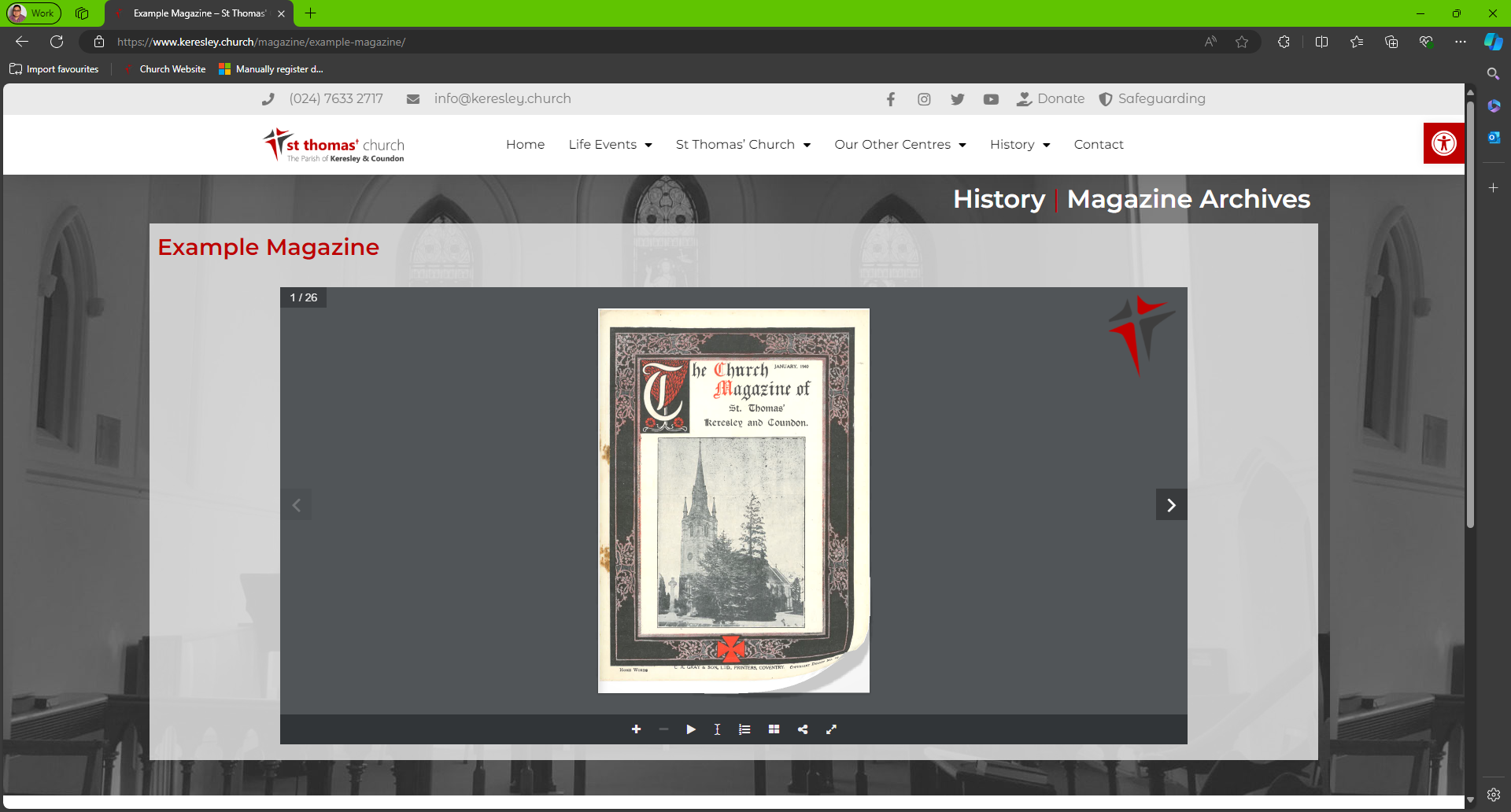
Task: Open the Instagram icon in top bar
Action: (924, 99)
